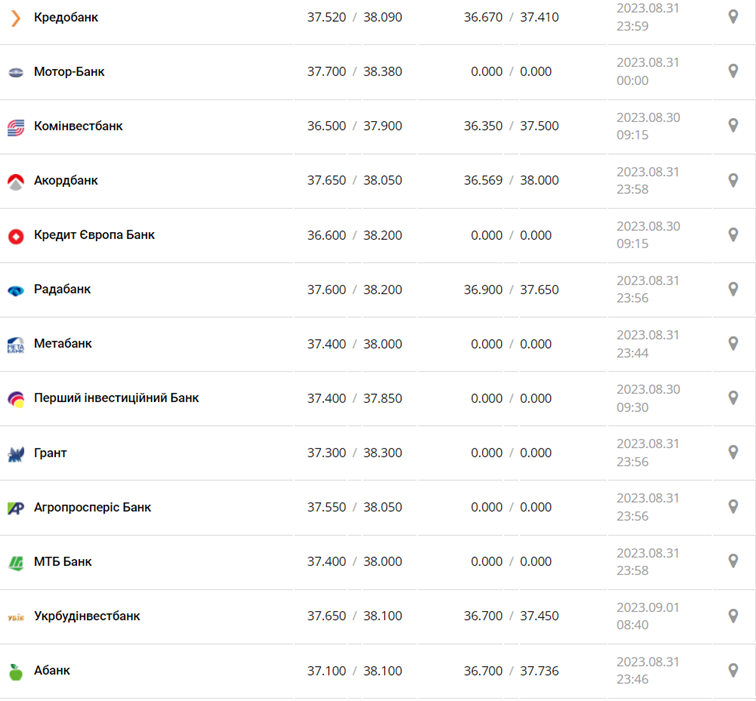
Task: Click the location pin in Акордбанк row
Action: [x=732, y=181]
